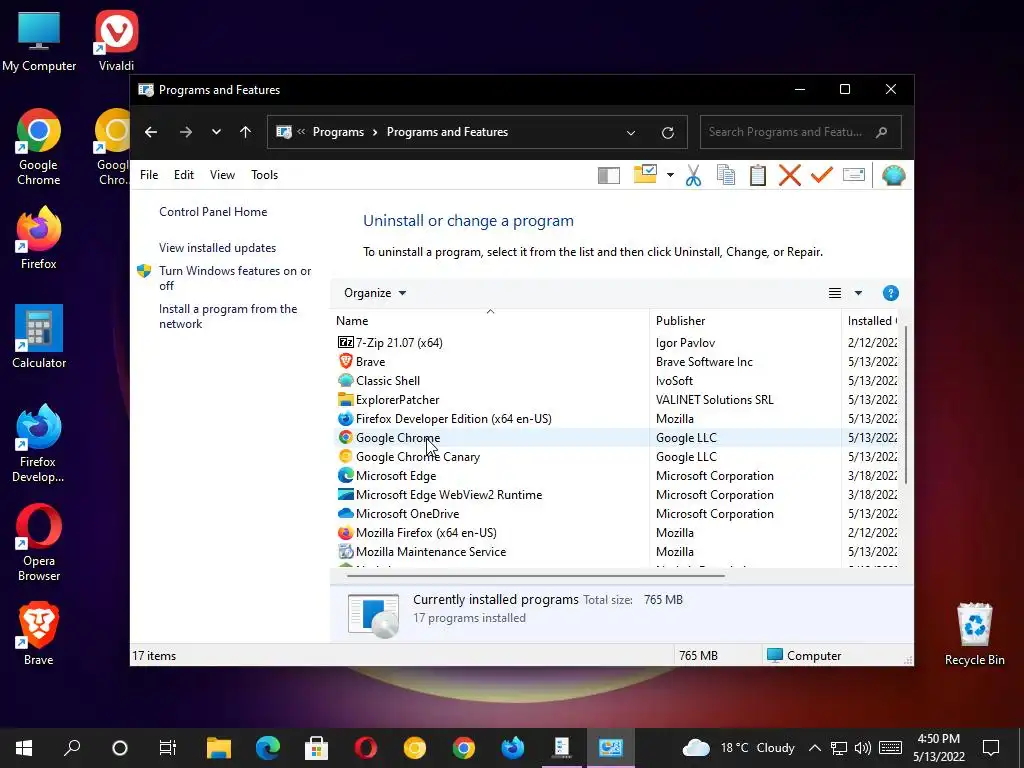
Task: Click the Cut scissors toolbar icon
Action: click(694, 175)
